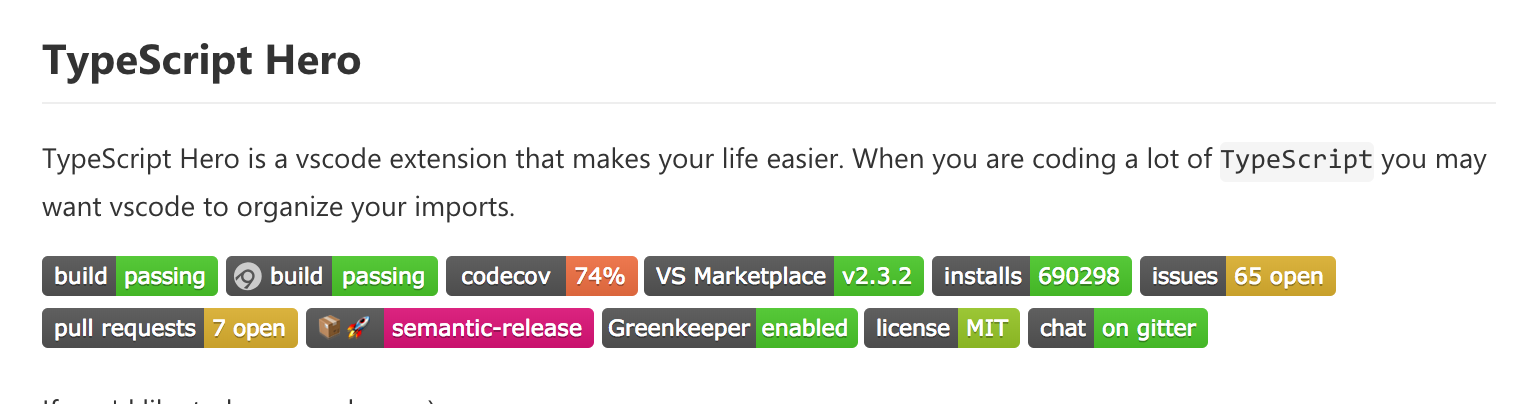The height and width of the screenshot is (404, 1528).
Task: Open the pull requests 7 open badge
Action: [x=170, y=328]
